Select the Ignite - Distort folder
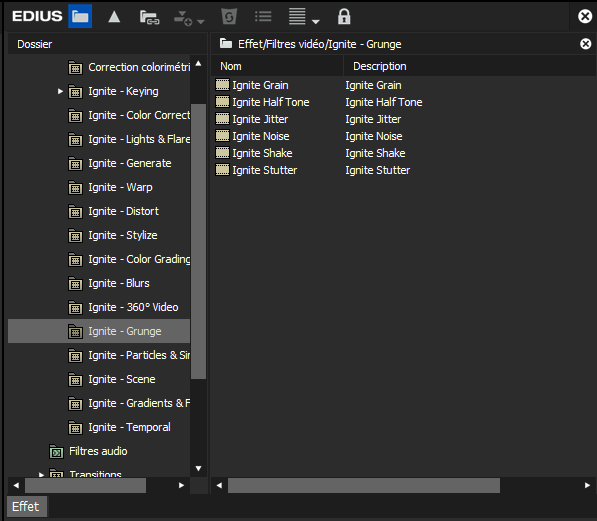Image resolution: width=597 pixels, height=521 pixels. [x=123, y=211]
